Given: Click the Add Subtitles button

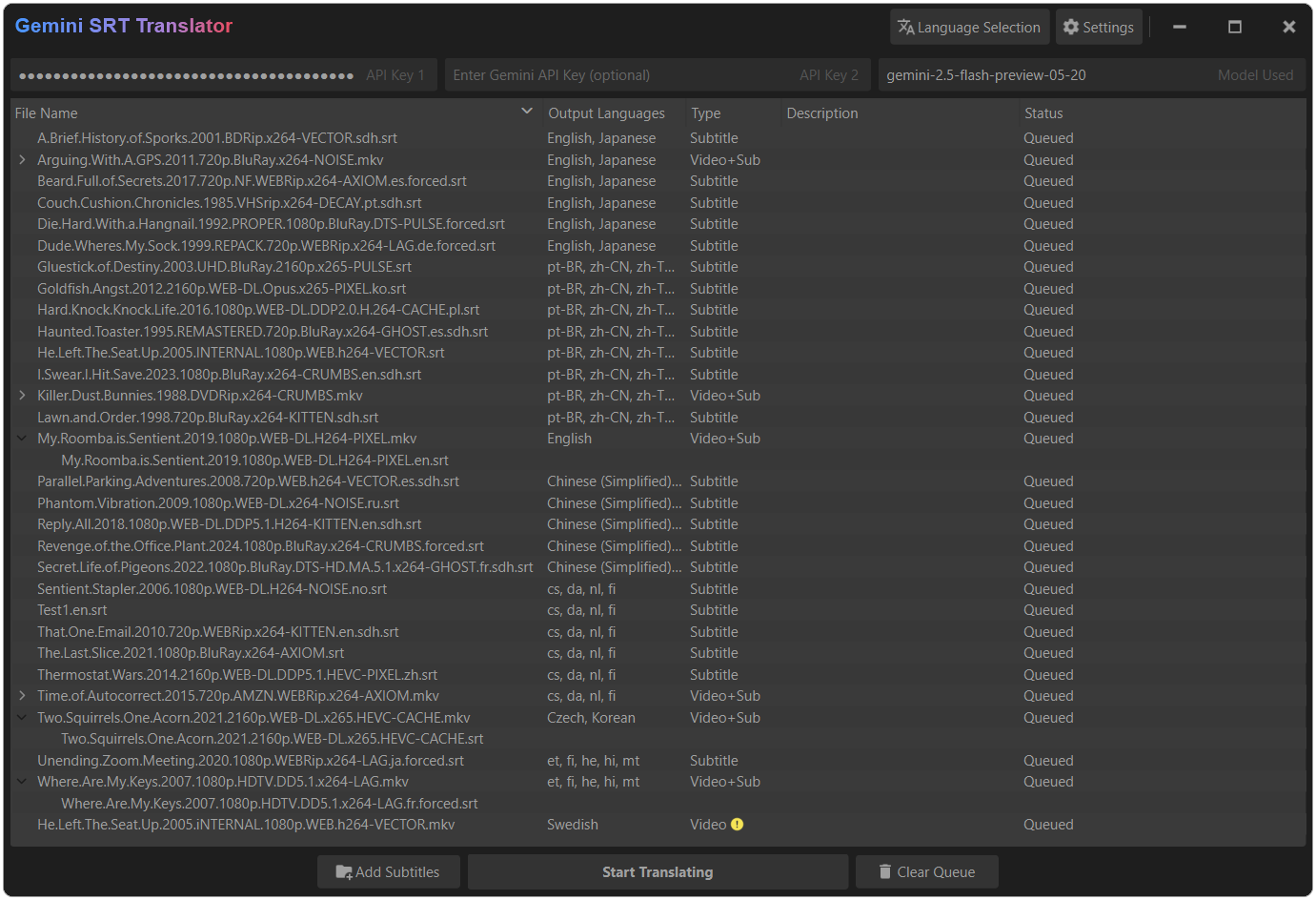Looking at the screenshot, I should (x=388, y=871).
